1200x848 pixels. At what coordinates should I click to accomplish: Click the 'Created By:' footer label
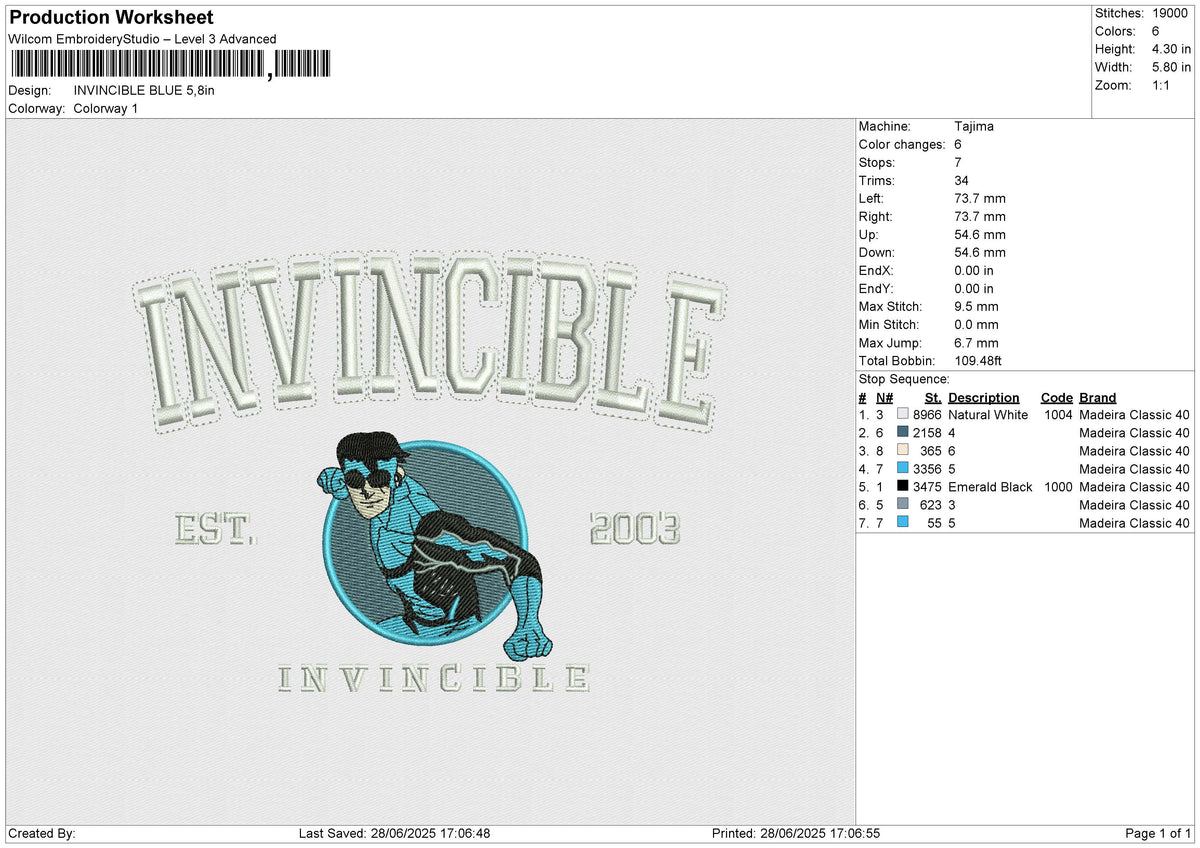(42, 833)
